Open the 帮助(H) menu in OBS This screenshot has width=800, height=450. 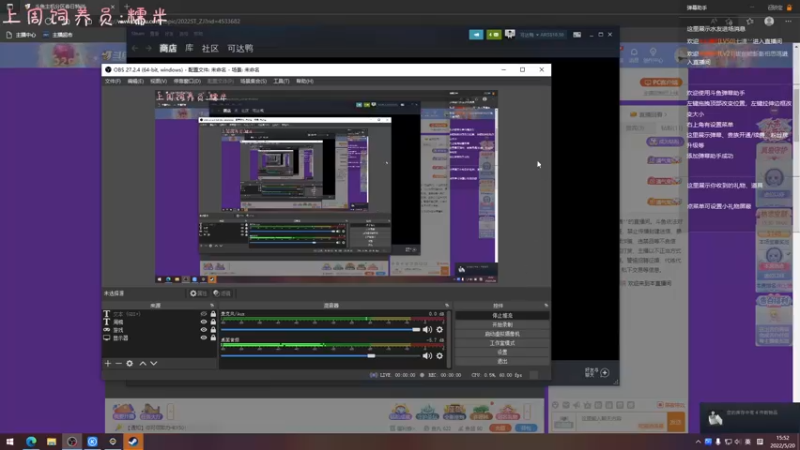(305, 81)
